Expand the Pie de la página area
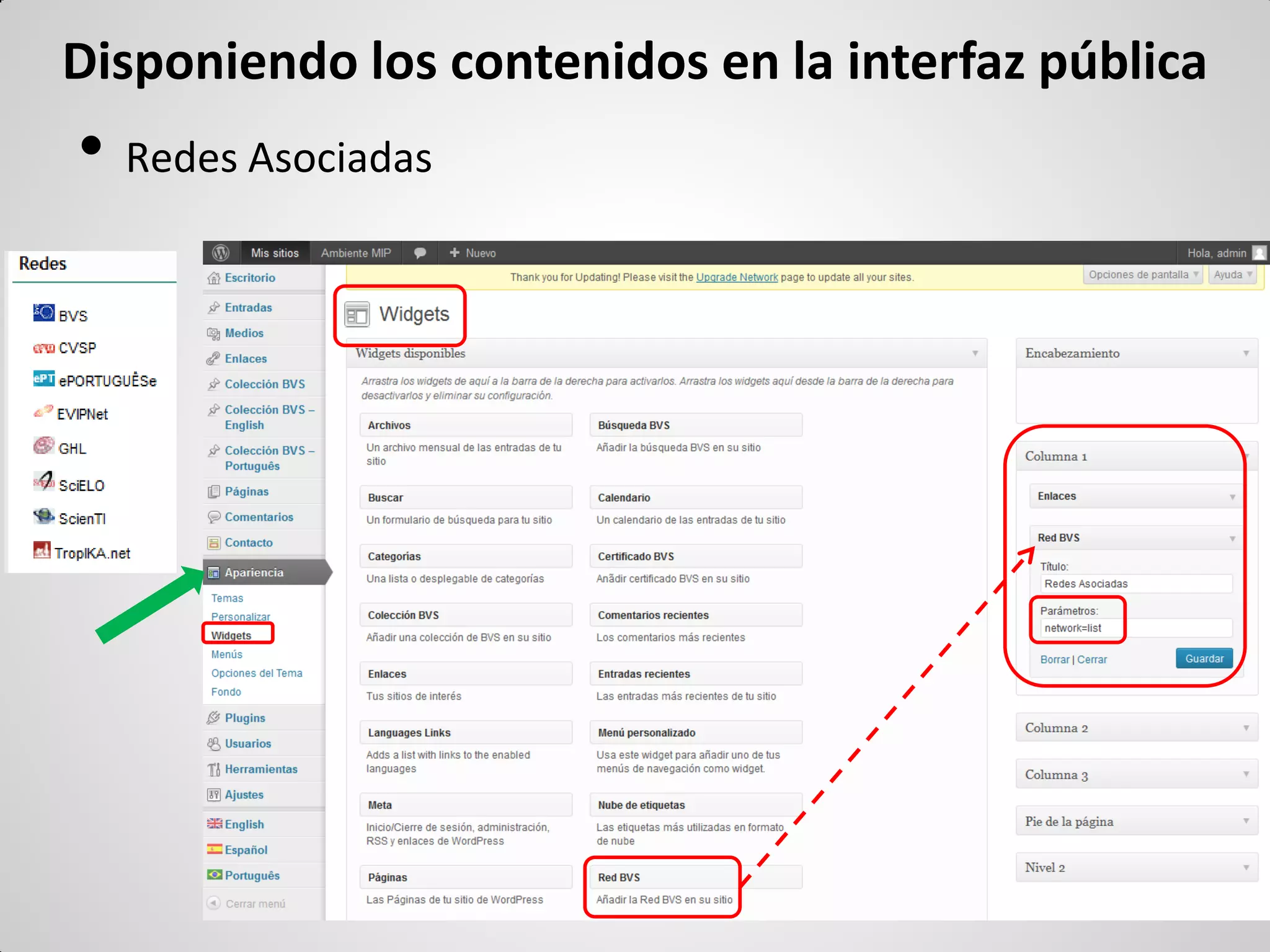Viewport: 1270px width, 952px height. pos(1246,821)
